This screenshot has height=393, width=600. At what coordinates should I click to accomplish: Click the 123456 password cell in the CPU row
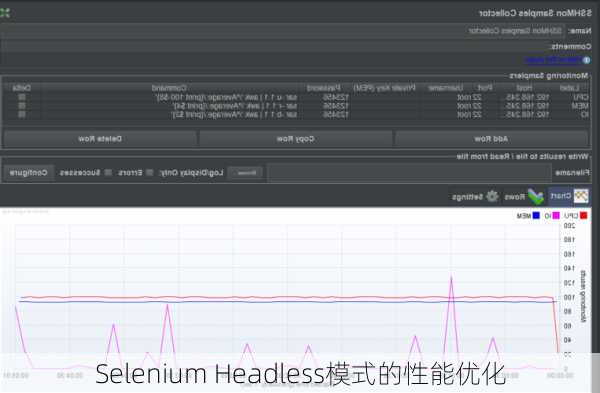[336, 97]
